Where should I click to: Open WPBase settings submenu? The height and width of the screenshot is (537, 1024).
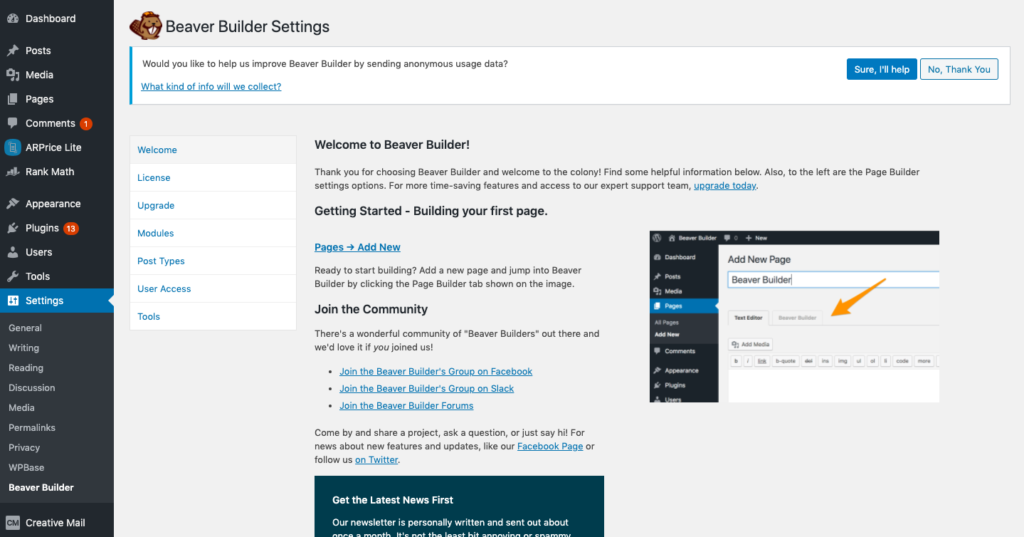pyautogui.click(x=26, y=467)
